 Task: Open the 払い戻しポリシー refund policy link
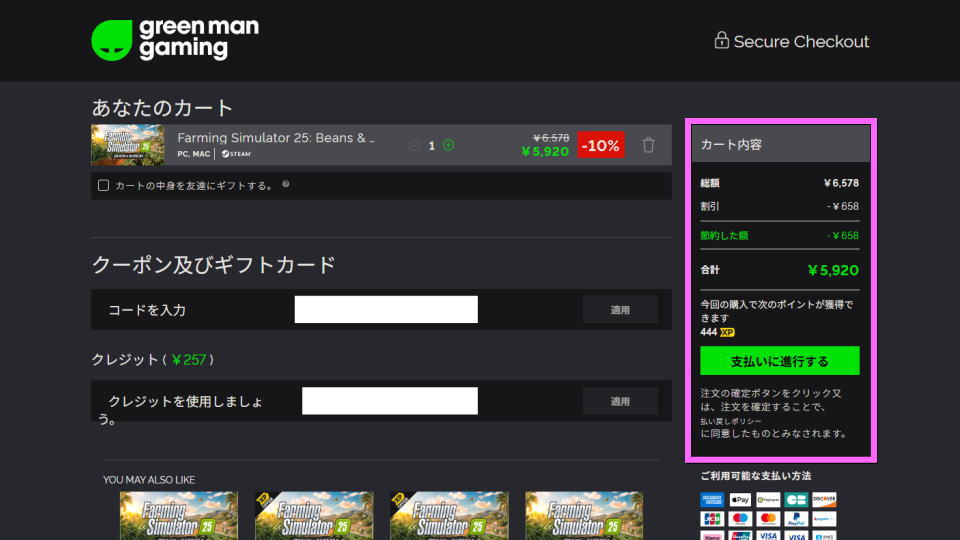pyautogui.click(x=731, y=421)
